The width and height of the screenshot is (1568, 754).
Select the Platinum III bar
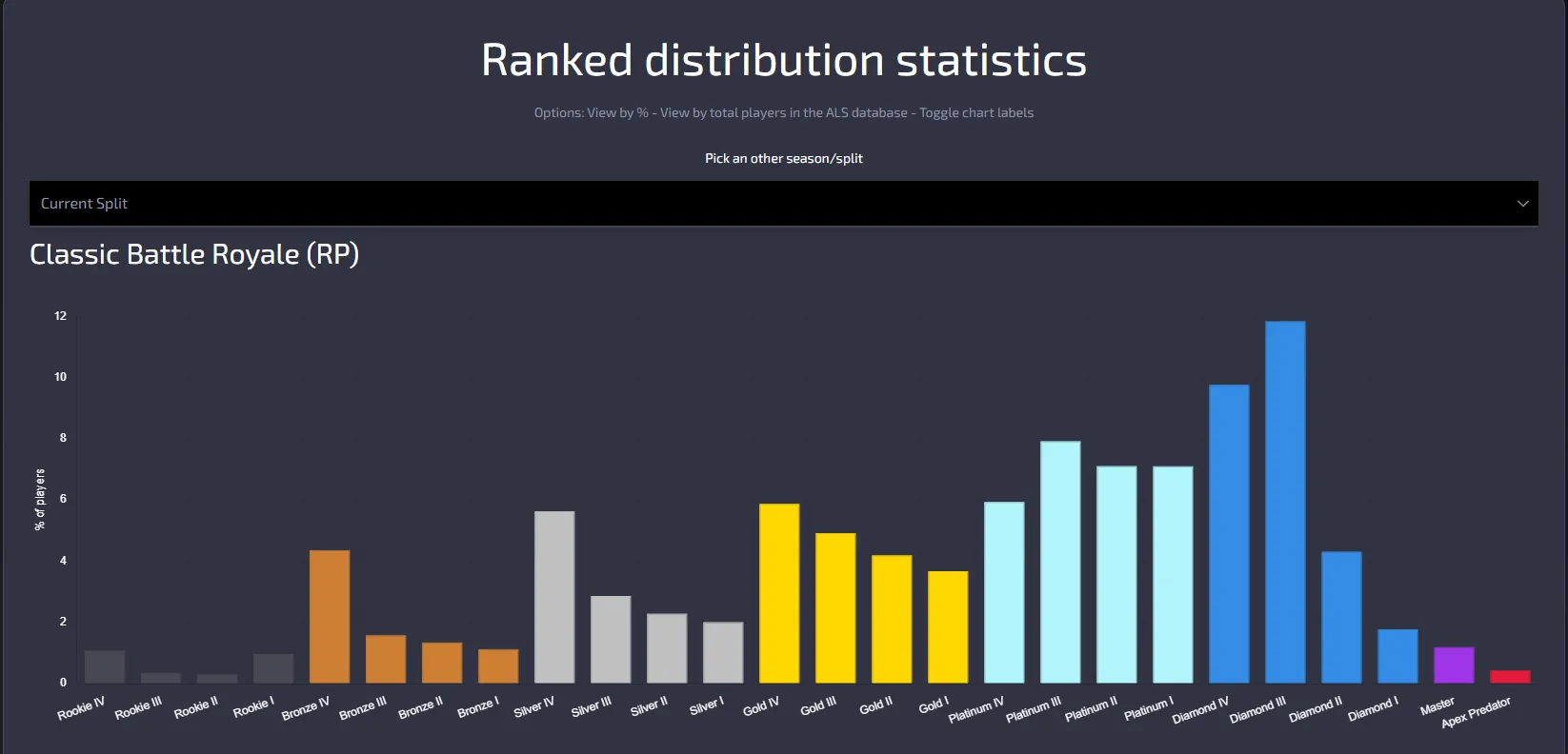click(x=1060, y=562)
